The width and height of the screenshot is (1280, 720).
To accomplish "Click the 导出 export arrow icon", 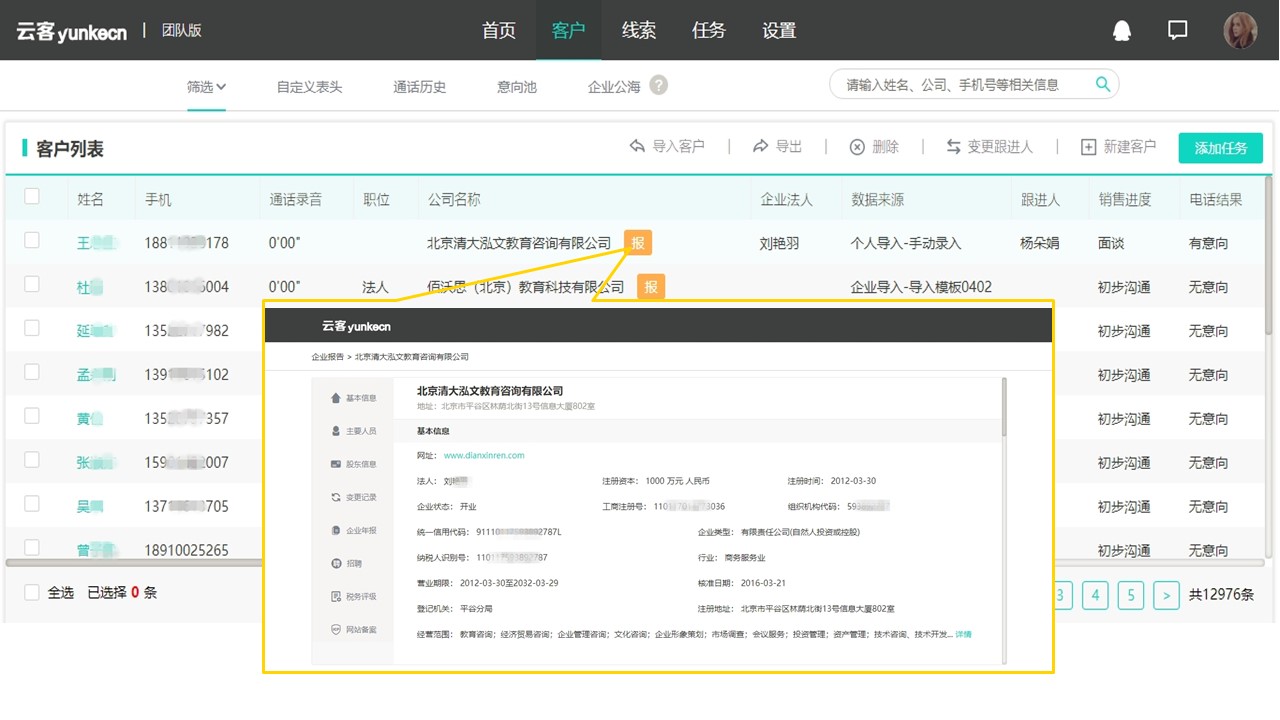I will click(761, 146).
